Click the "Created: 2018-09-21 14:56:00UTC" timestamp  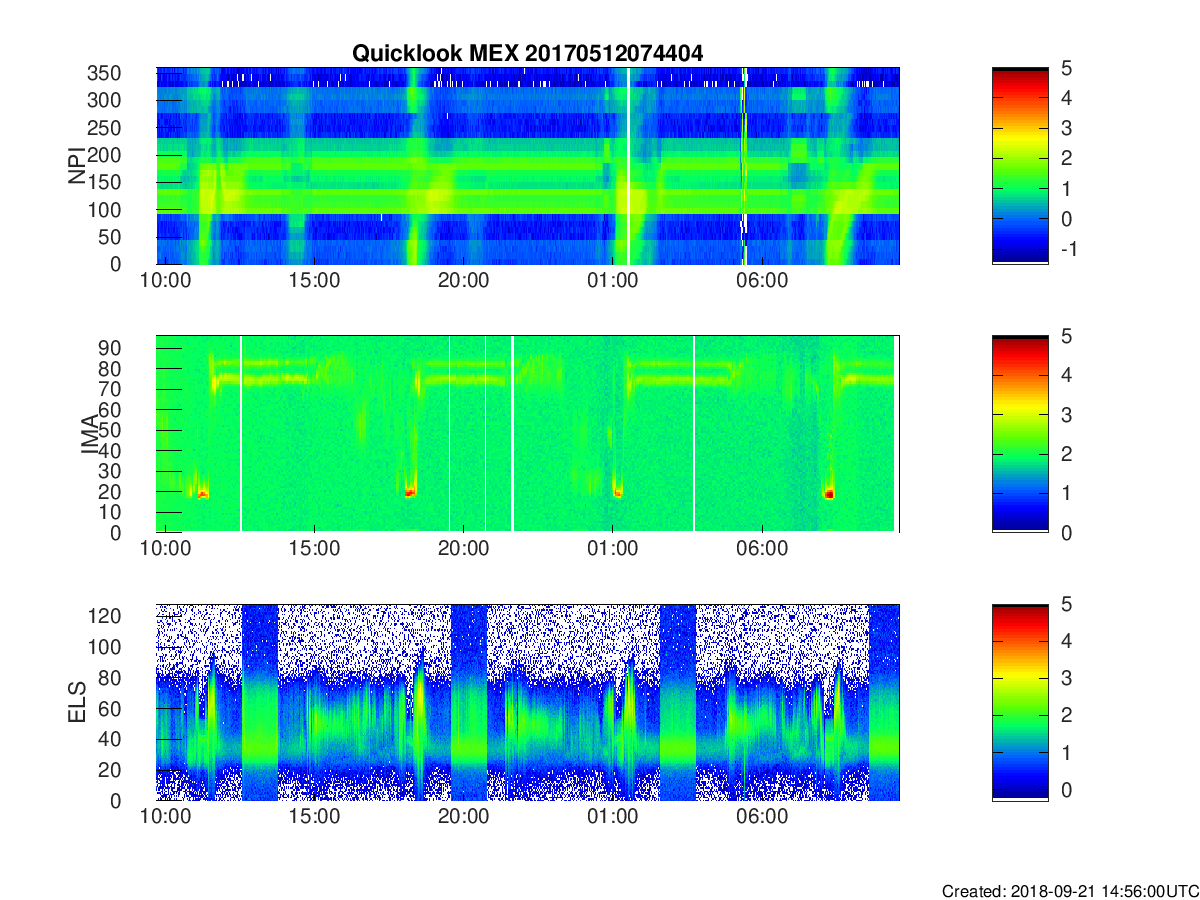(1070, 890)
